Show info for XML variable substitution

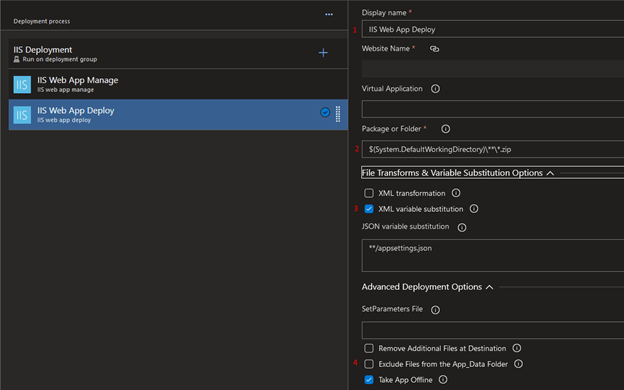point(474,209)
